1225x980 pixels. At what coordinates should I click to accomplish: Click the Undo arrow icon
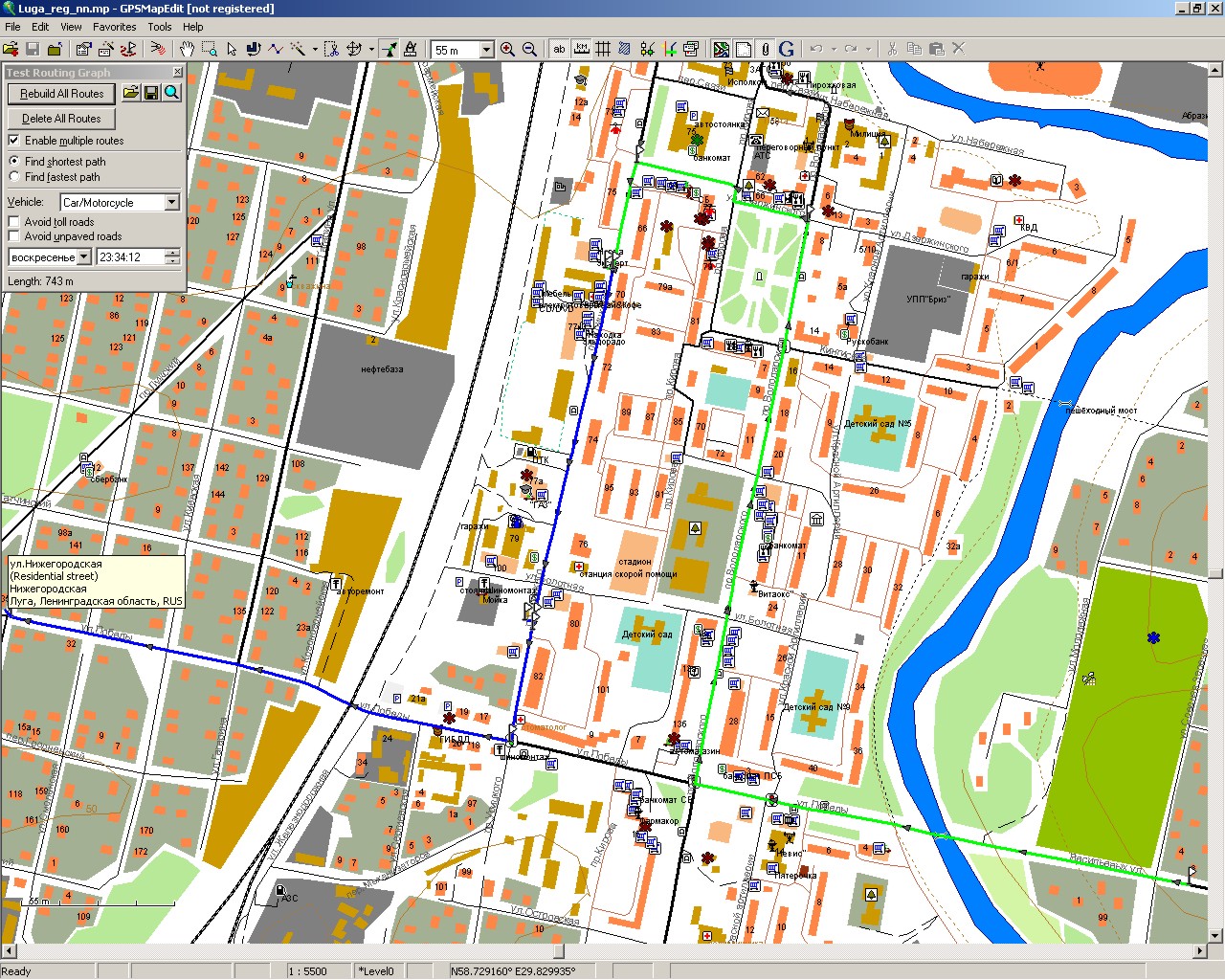(816, 49)
